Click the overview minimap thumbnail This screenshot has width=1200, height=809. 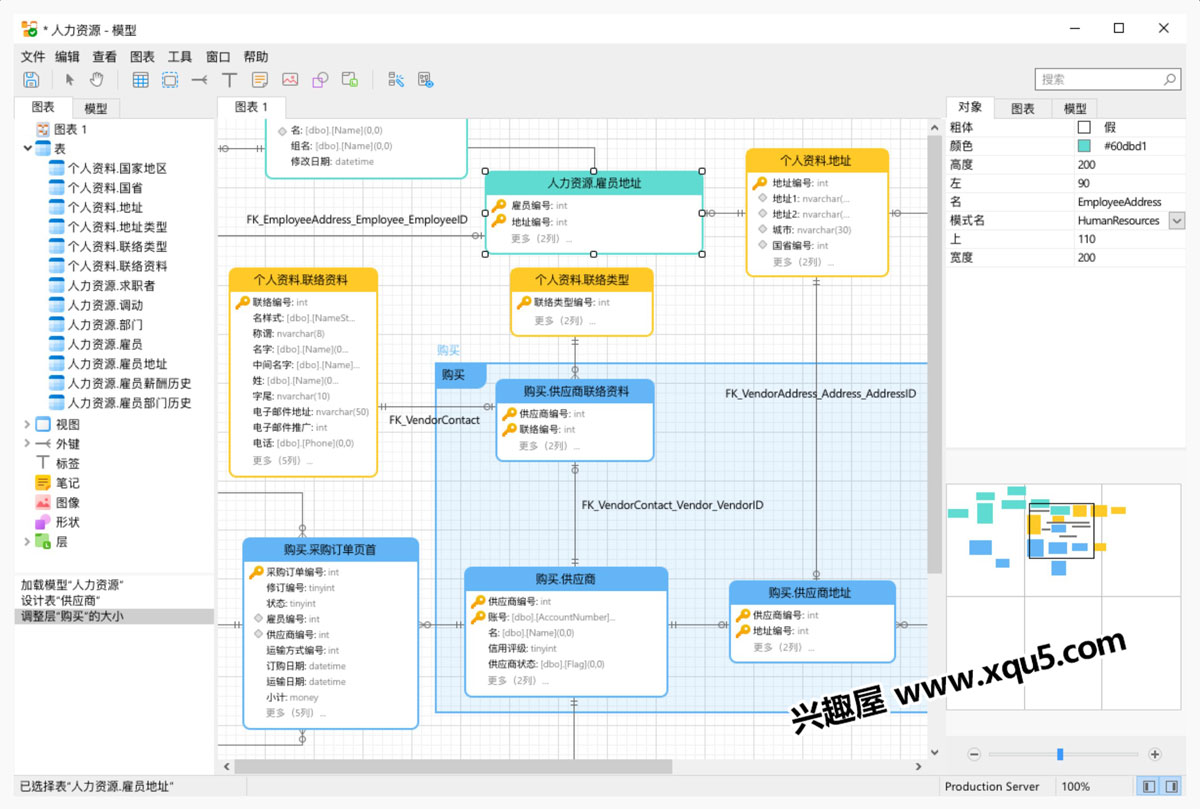pyautogui.click(x=1064, y=598)
